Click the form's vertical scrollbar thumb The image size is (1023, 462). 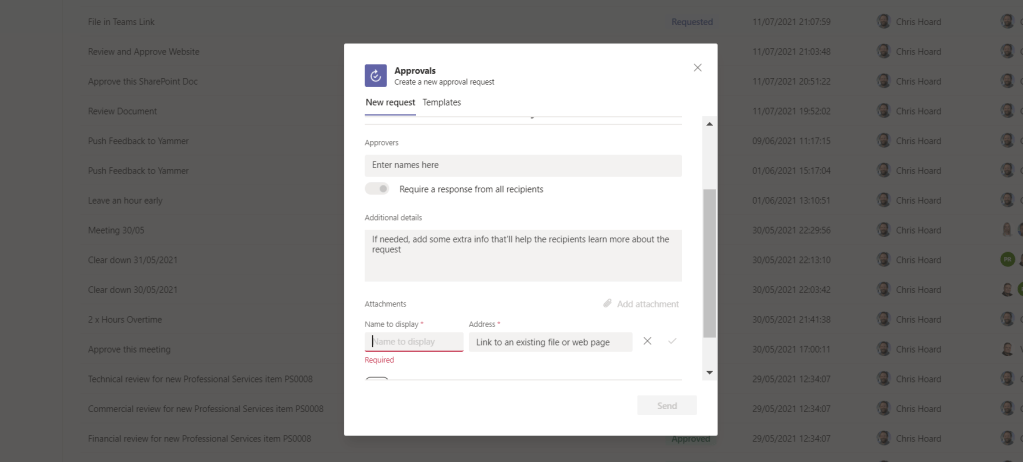pos(710,260)
